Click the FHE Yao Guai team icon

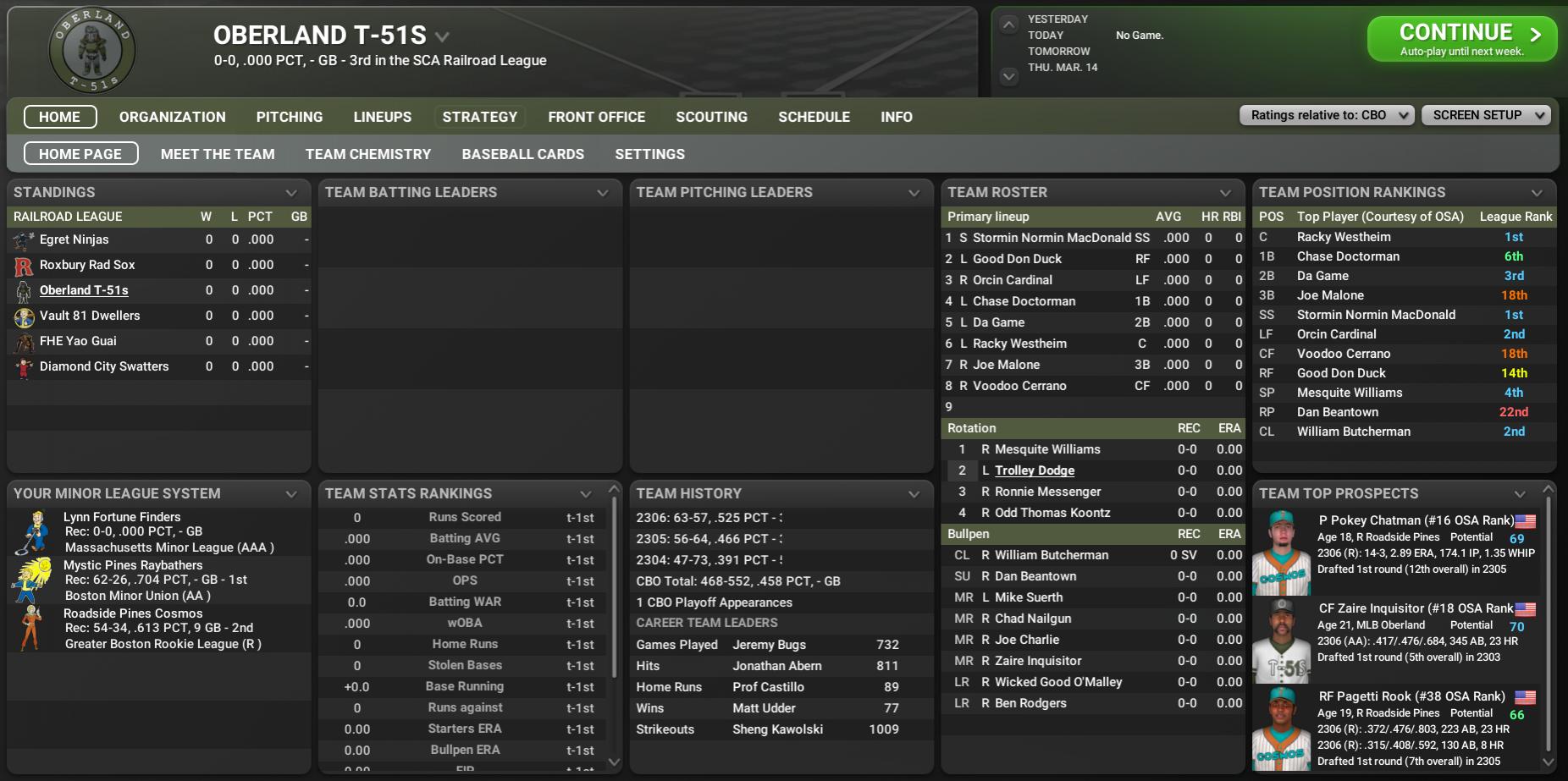(x=24, y=342)
